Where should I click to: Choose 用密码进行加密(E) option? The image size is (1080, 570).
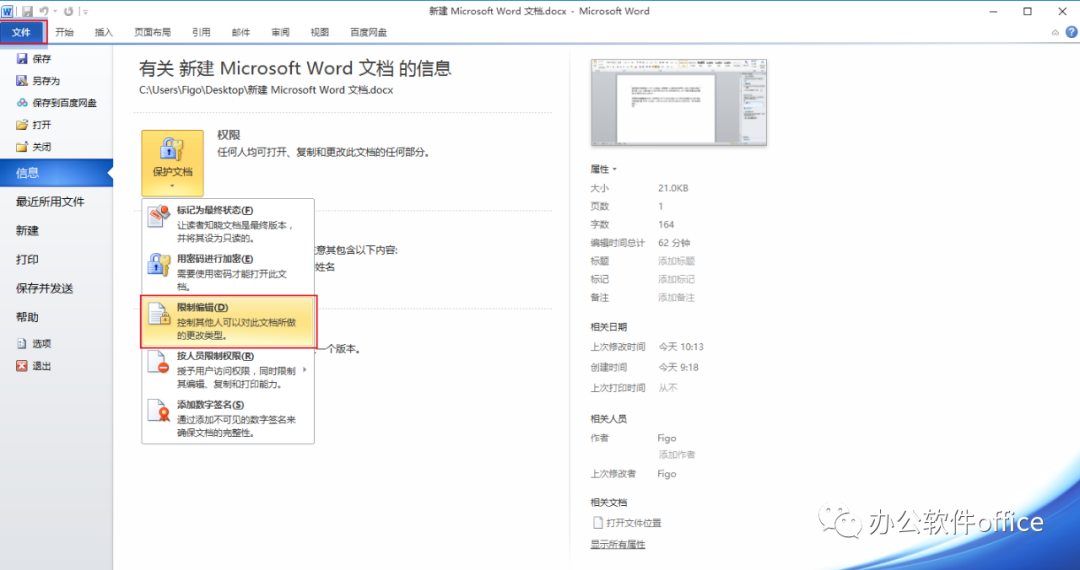[x=228, y=273]
